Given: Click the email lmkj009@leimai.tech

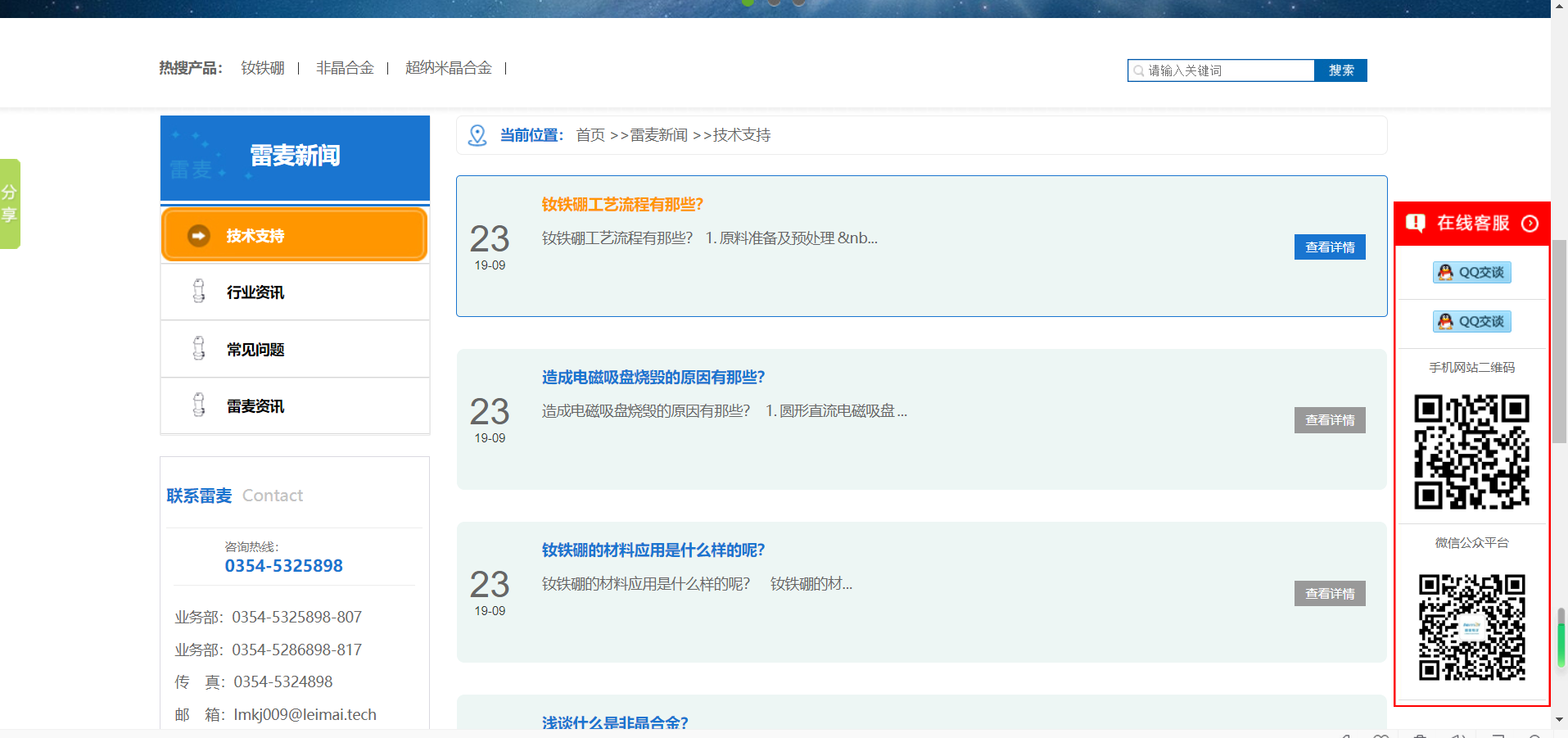Looking at the screenshot, I should pyautogui.click(x=305, y=714).
